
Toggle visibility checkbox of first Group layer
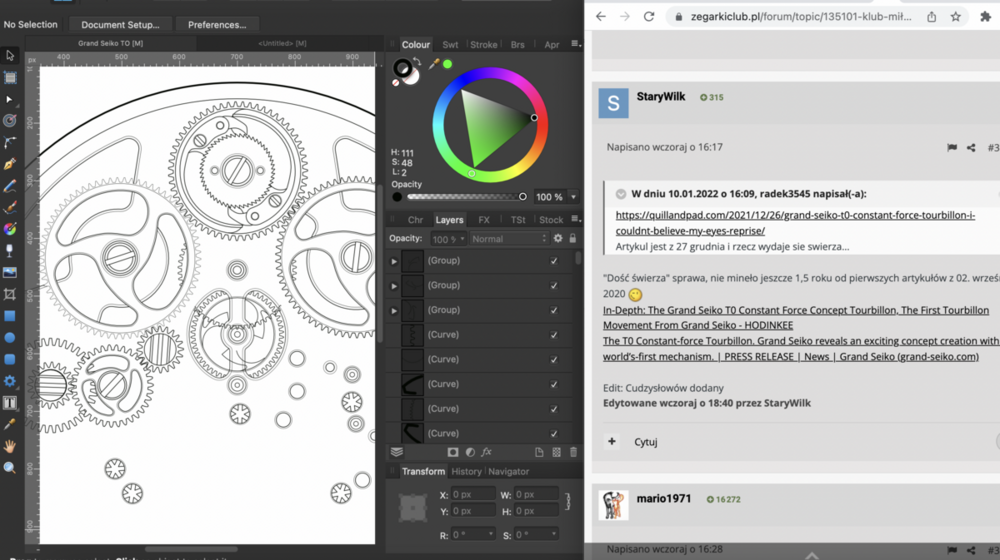click(x=554, y=261)
